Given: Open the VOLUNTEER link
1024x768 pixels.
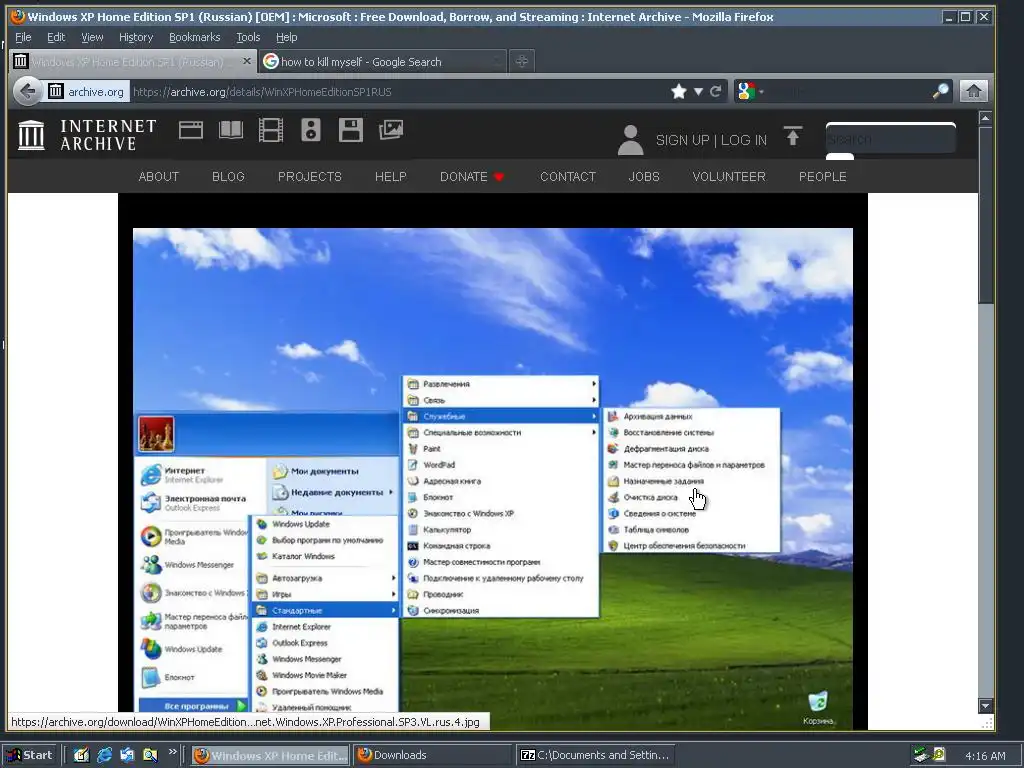Looking at the screenshot, I should (729, 176).
